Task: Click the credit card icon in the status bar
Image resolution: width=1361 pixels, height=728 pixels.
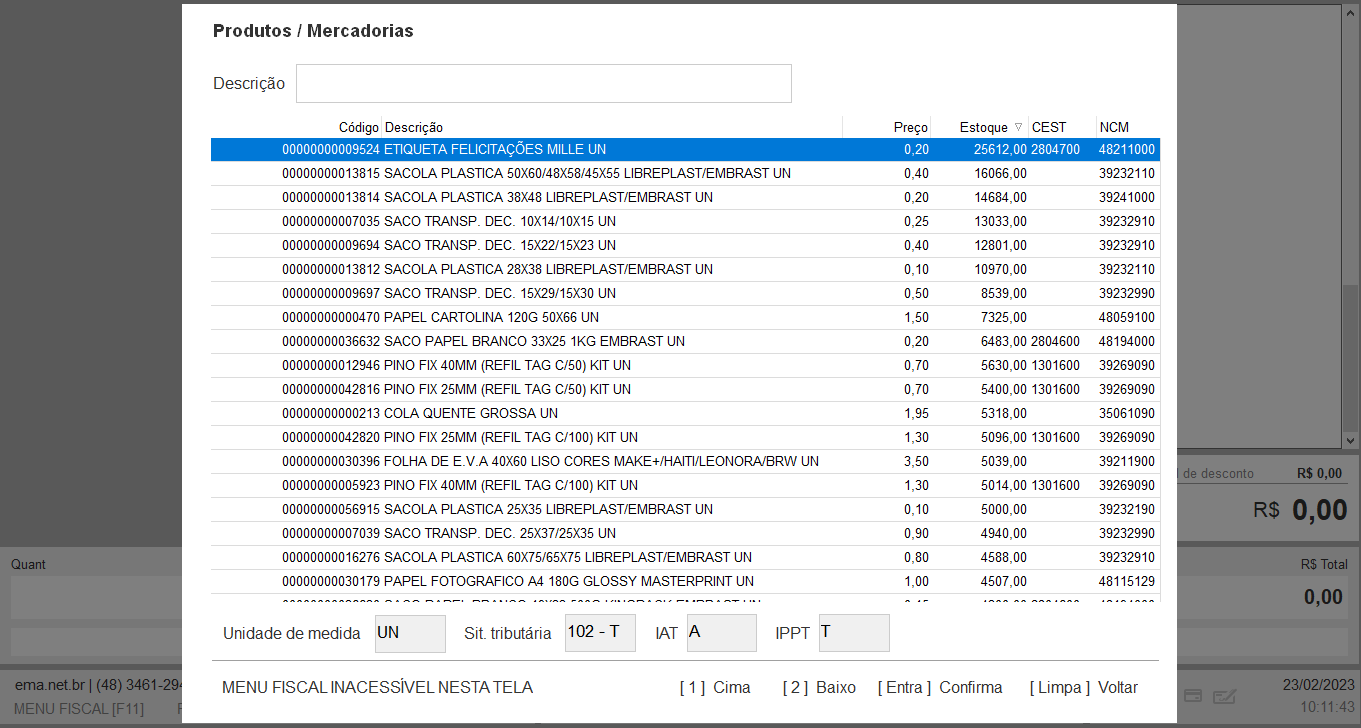Action: pos(1193,695)
